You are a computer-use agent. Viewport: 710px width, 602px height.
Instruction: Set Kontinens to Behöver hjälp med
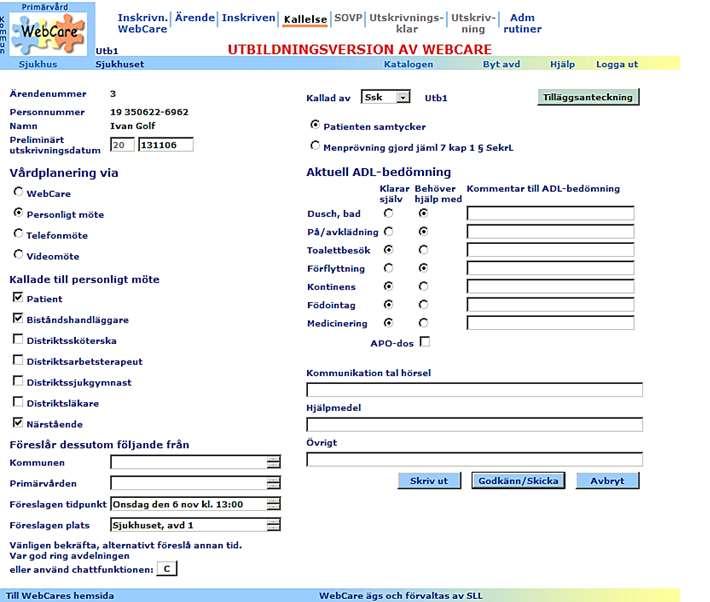click(423, 286)
